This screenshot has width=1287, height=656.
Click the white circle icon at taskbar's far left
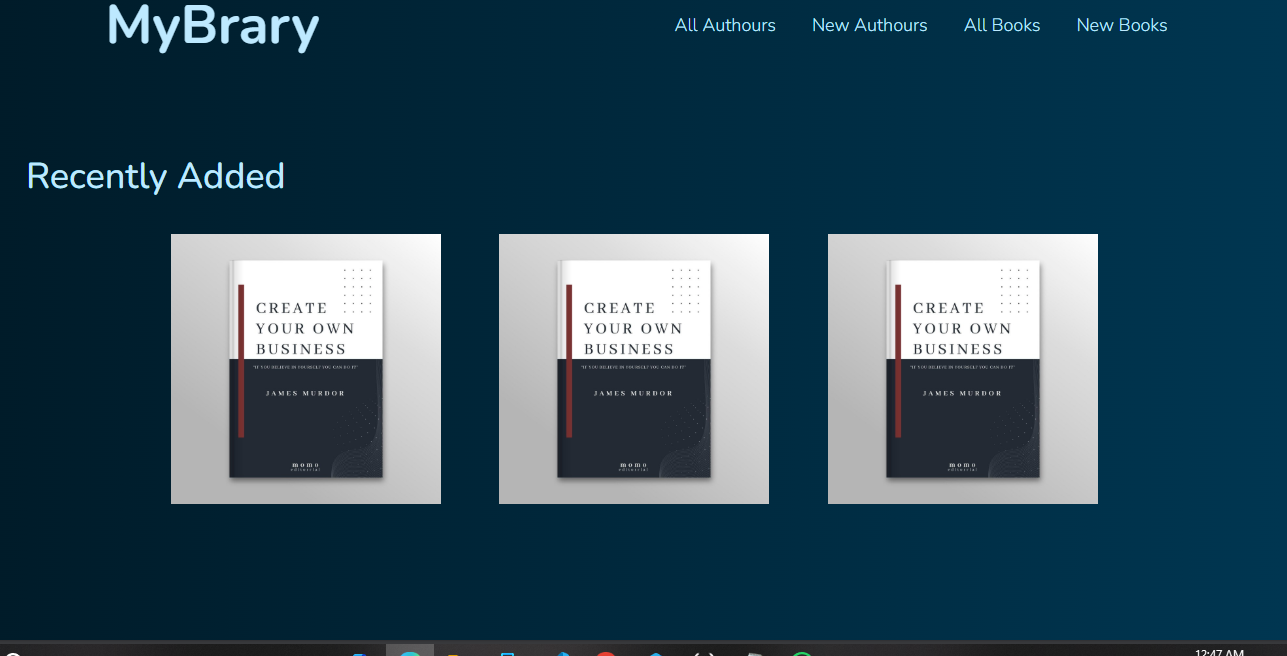(12, 653)
